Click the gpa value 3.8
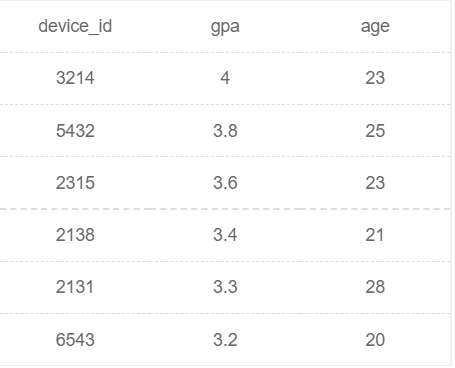Viewport: 455px width, 368px height. [225, 130]
